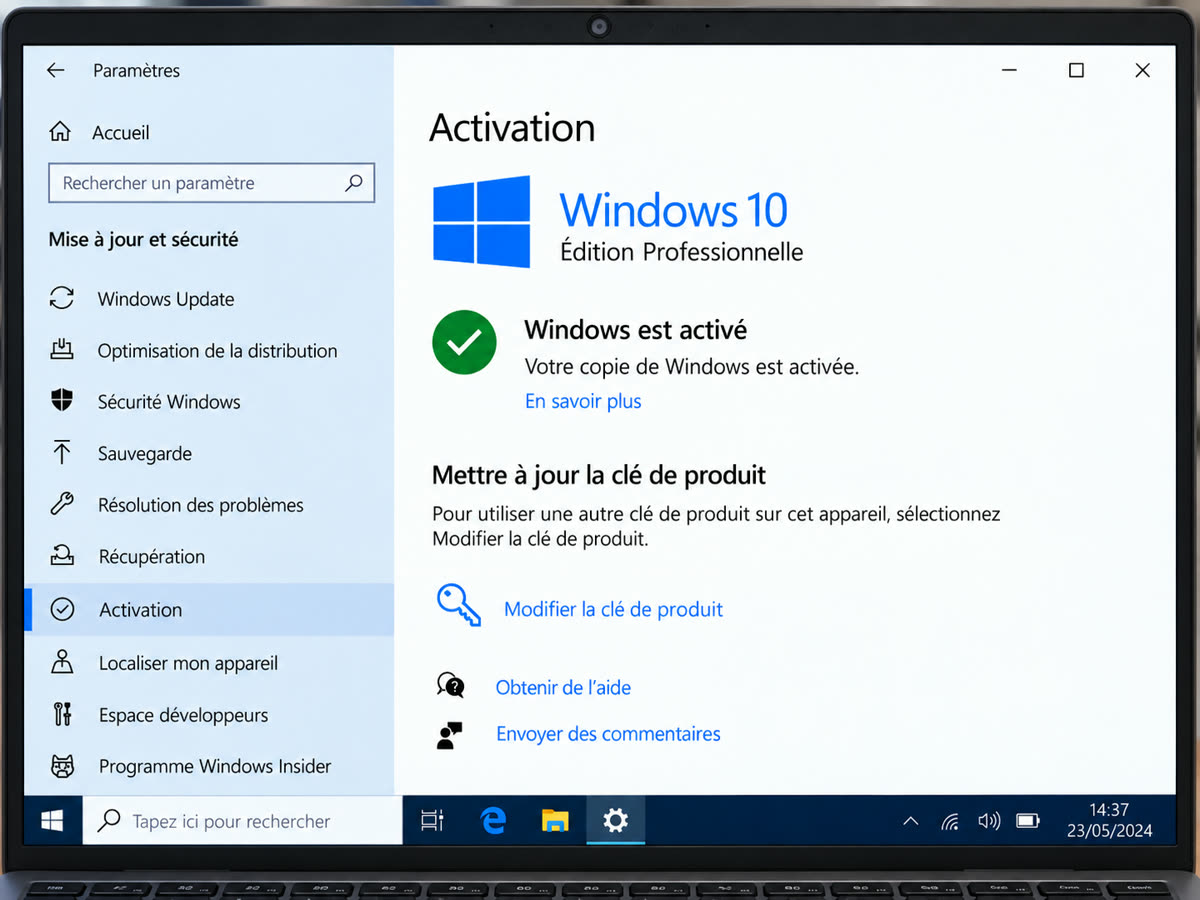Click the Espace développeurs tools icon

tap(62, 714)
